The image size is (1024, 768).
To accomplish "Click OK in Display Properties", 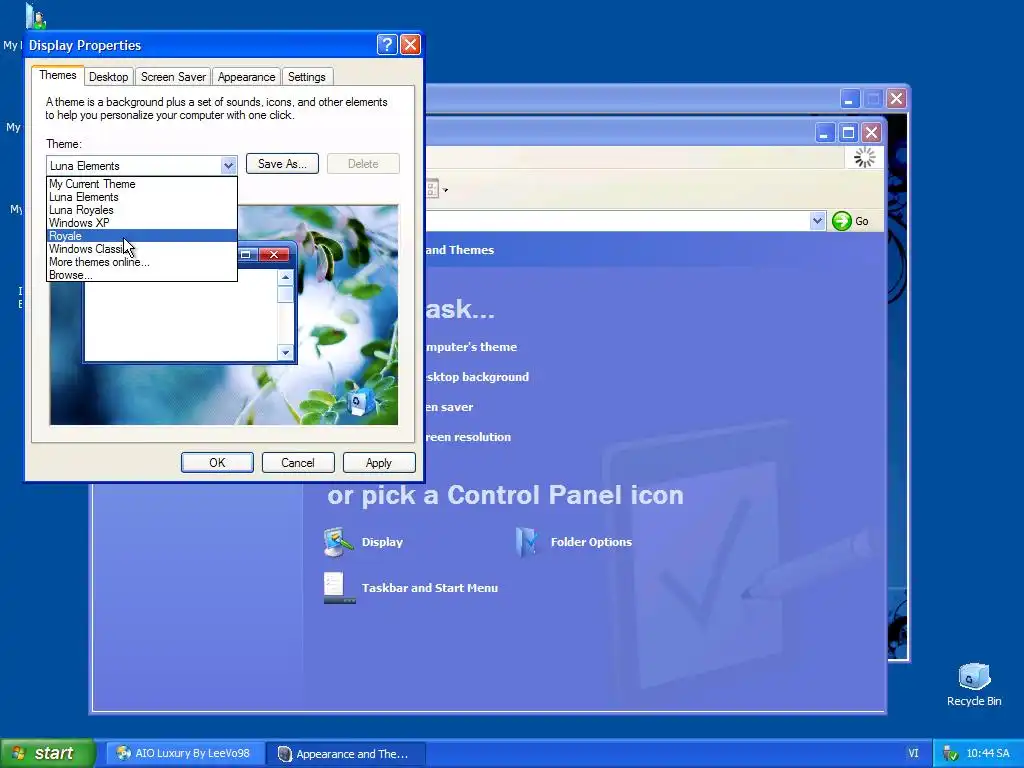I will pyautogui.click(x=217, y=462).
